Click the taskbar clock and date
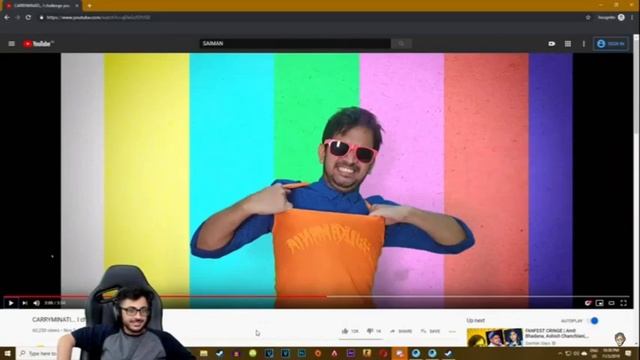Screen dimensions: 640x360 pos(610,353)
